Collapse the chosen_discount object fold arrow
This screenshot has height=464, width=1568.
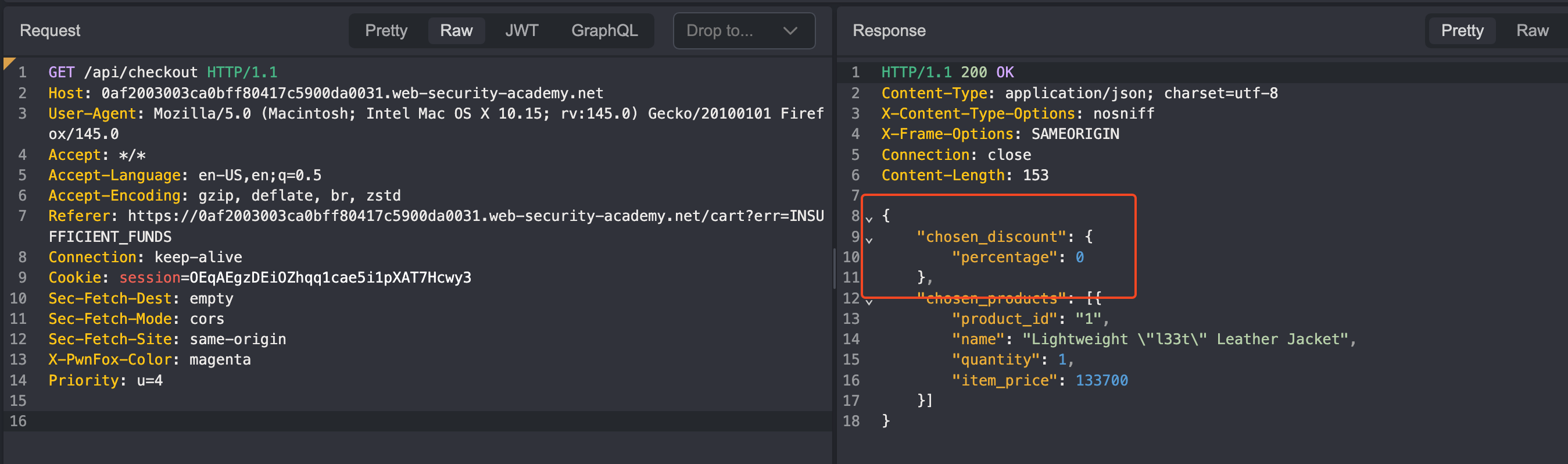[x=869, y=240]
